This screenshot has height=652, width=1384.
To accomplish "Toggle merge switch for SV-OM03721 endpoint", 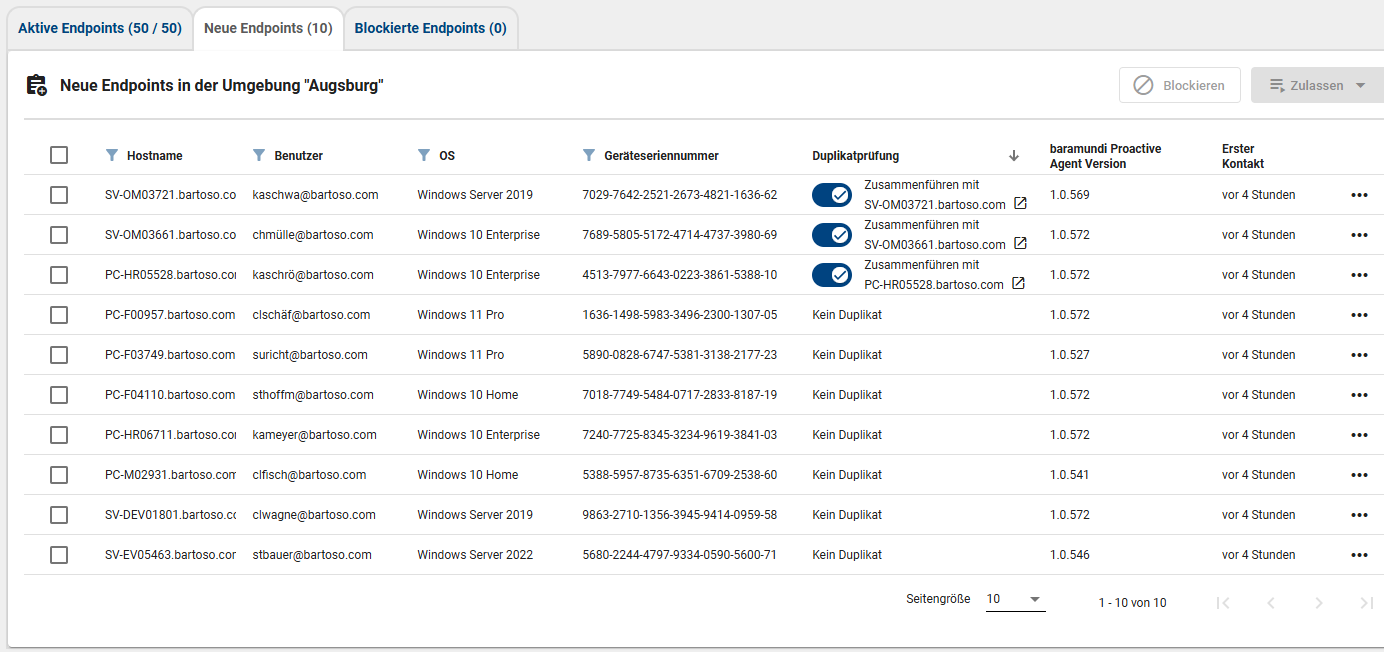I will pyautogui.click(x=831, y=195).
